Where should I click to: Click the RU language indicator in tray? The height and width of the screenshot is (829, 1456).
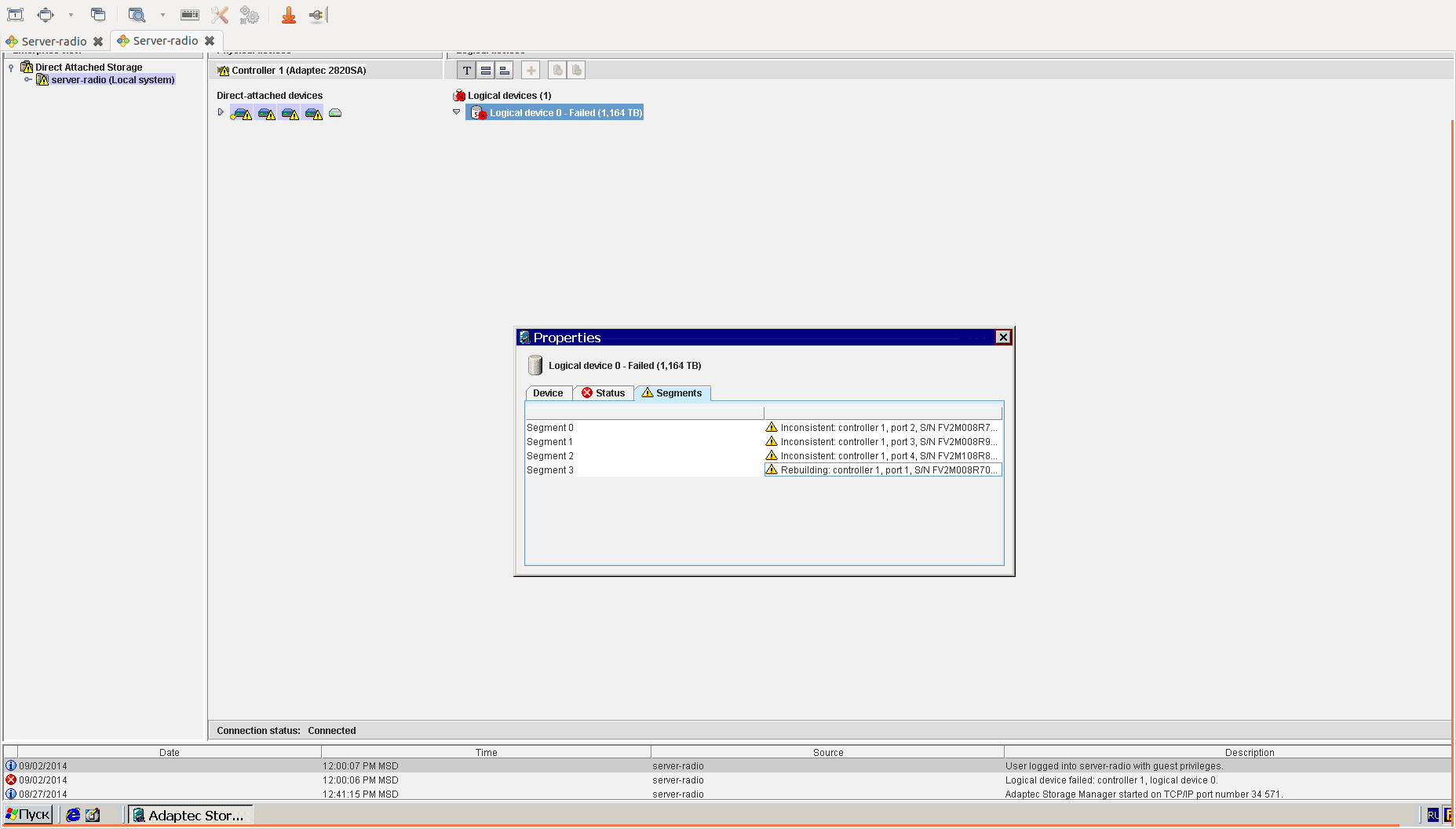1433,815
